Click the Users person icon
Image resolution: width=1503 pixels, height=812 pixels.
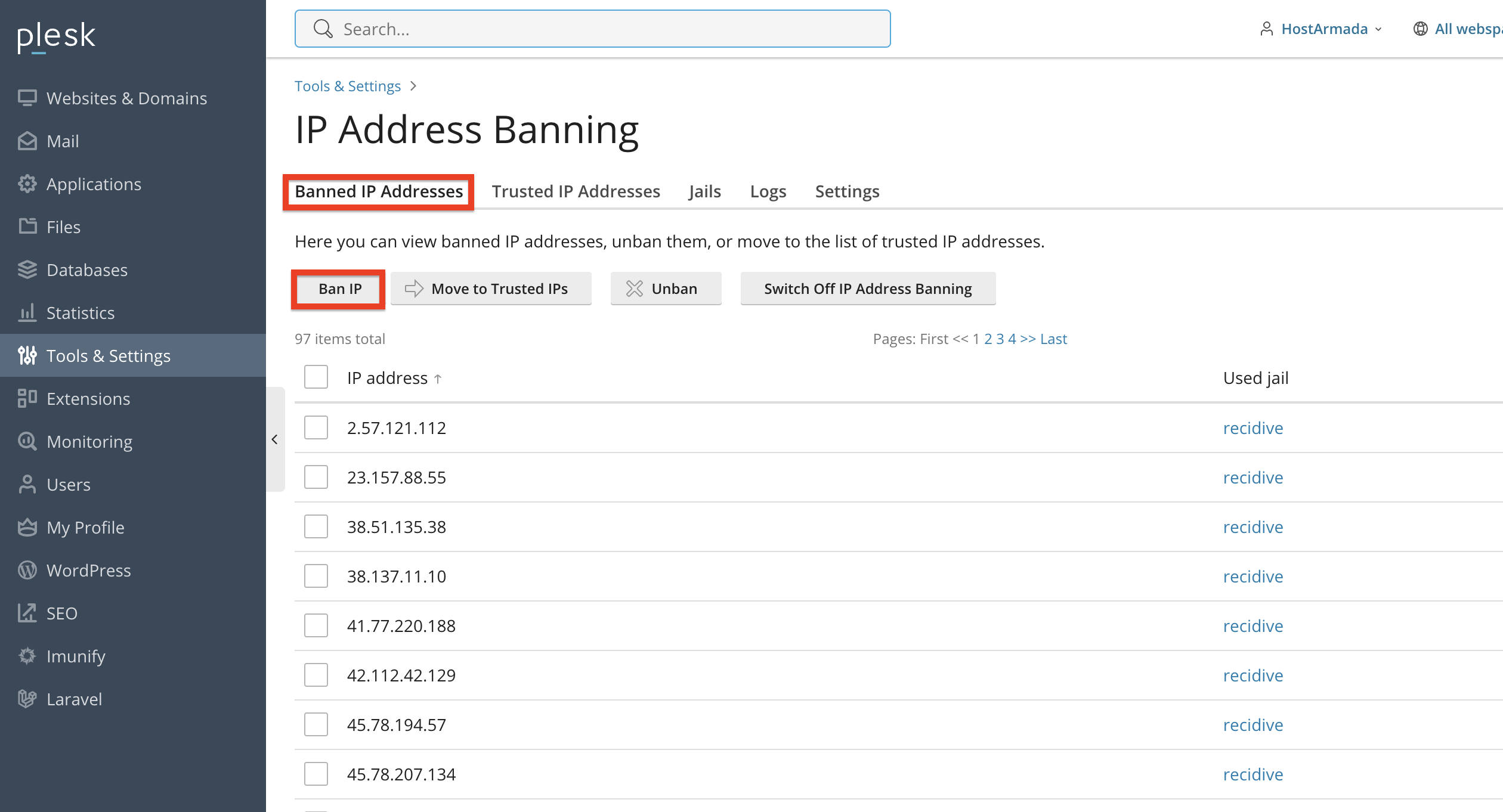(x=27, y=484)
